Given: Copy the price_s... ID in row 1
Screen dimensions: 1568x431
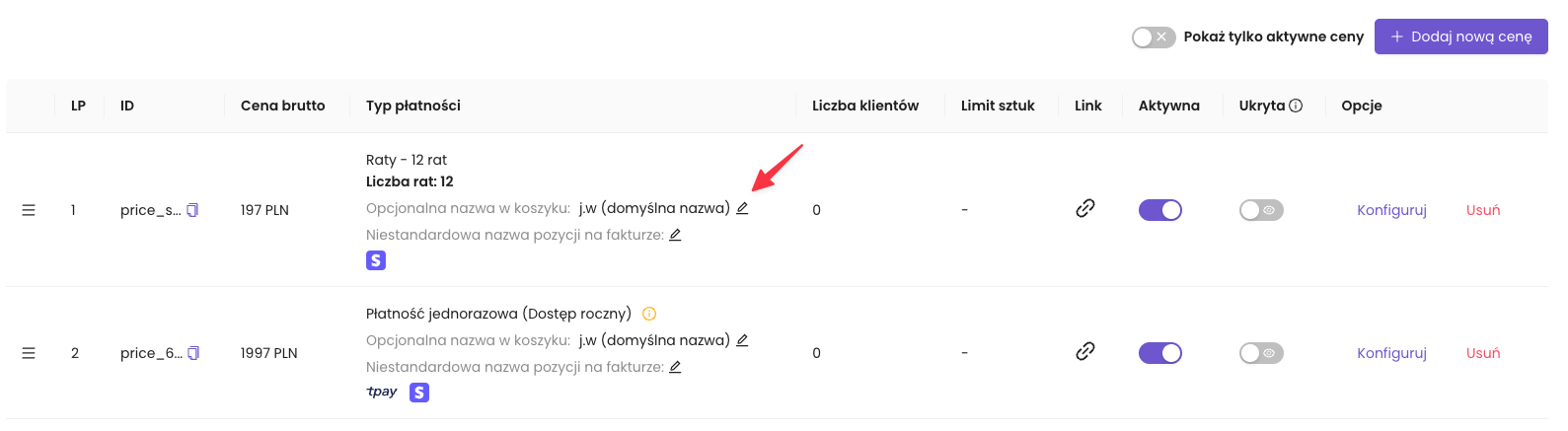Looking at the screenshot, I should [192, 210].
